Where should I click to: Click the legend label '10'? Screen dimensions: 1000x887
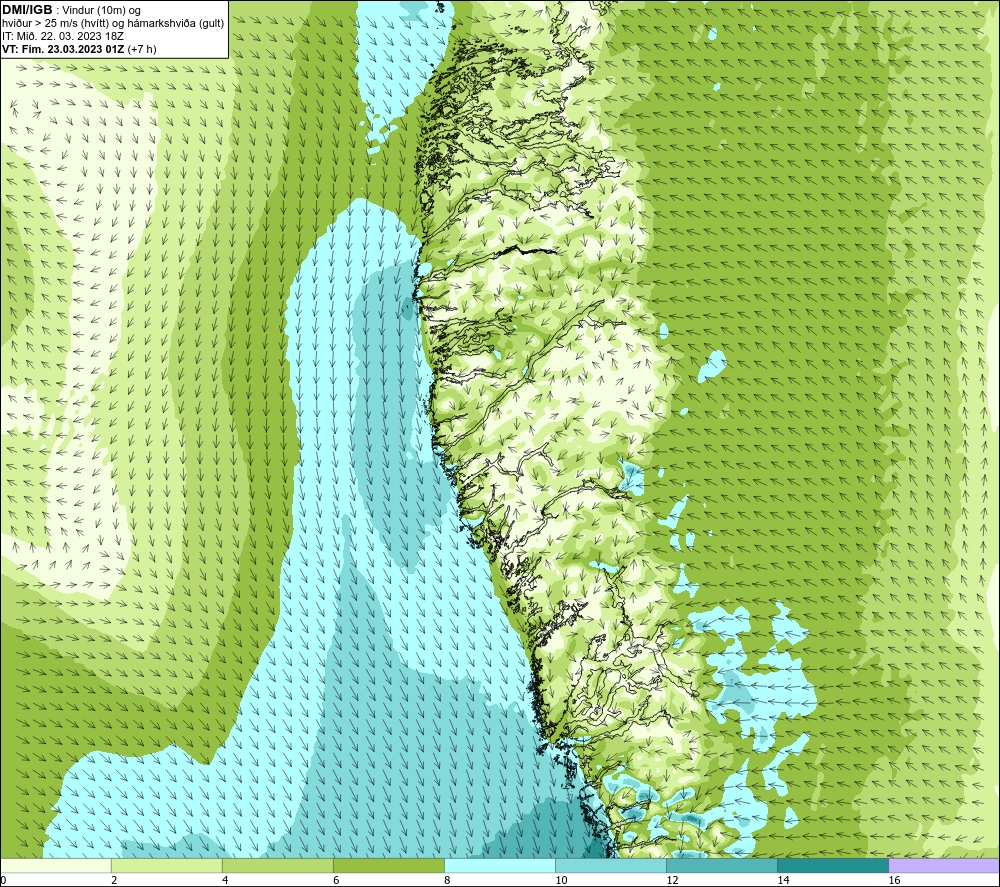point(561,881)
